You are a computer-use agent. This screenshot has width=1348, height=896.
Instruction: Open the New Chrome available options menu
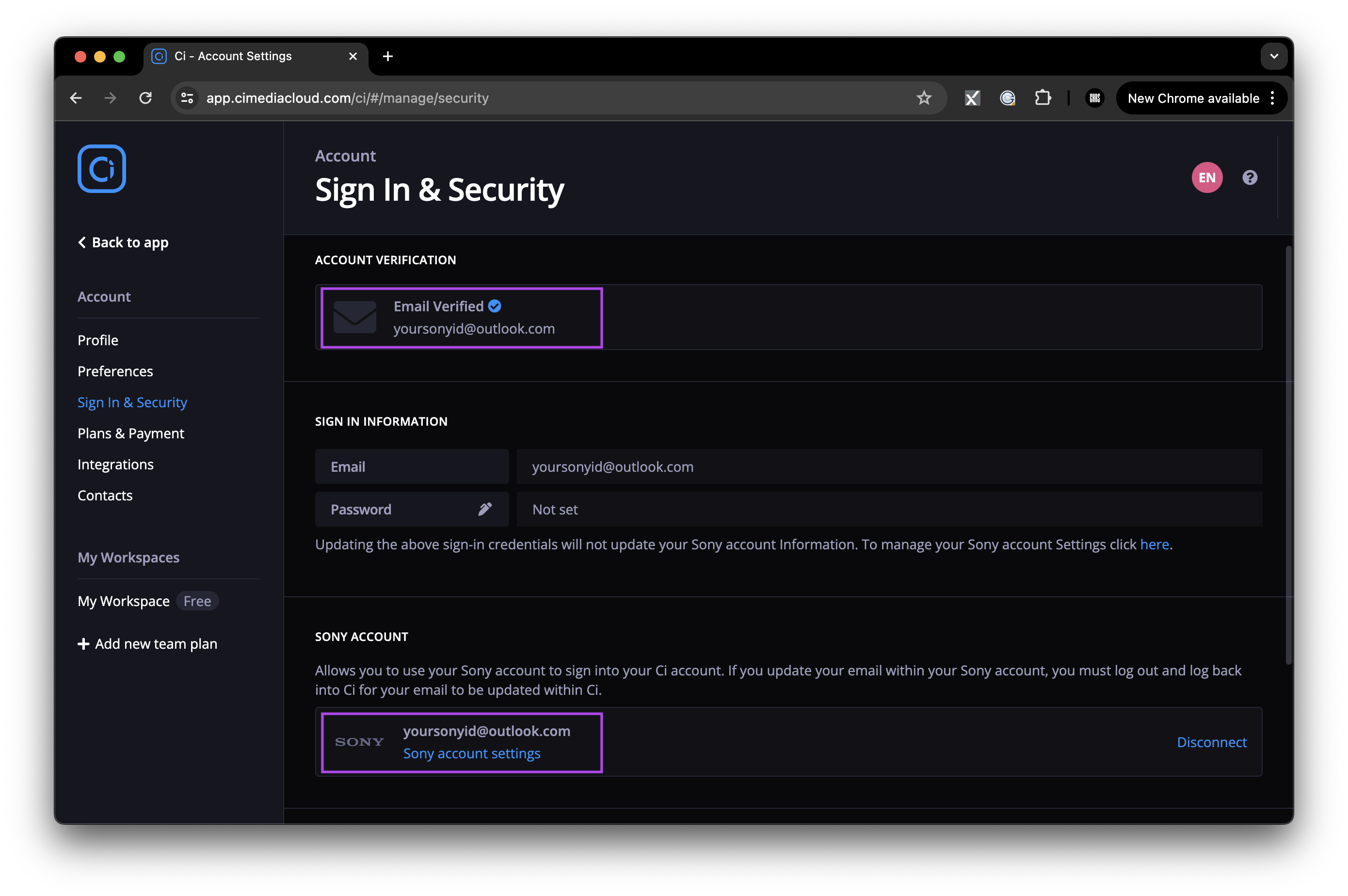click(1272, 98)
